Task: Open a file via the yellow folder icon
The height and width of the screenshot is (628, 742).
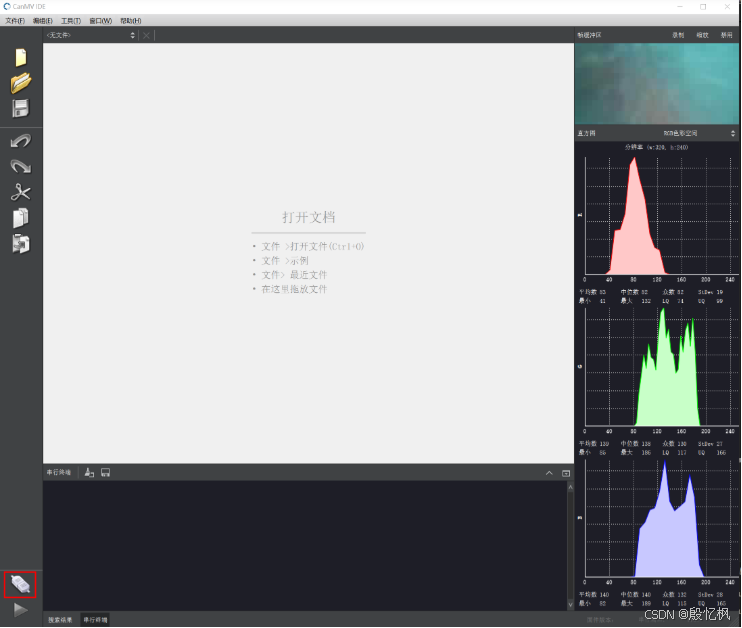Action: [x=21, y=83]
